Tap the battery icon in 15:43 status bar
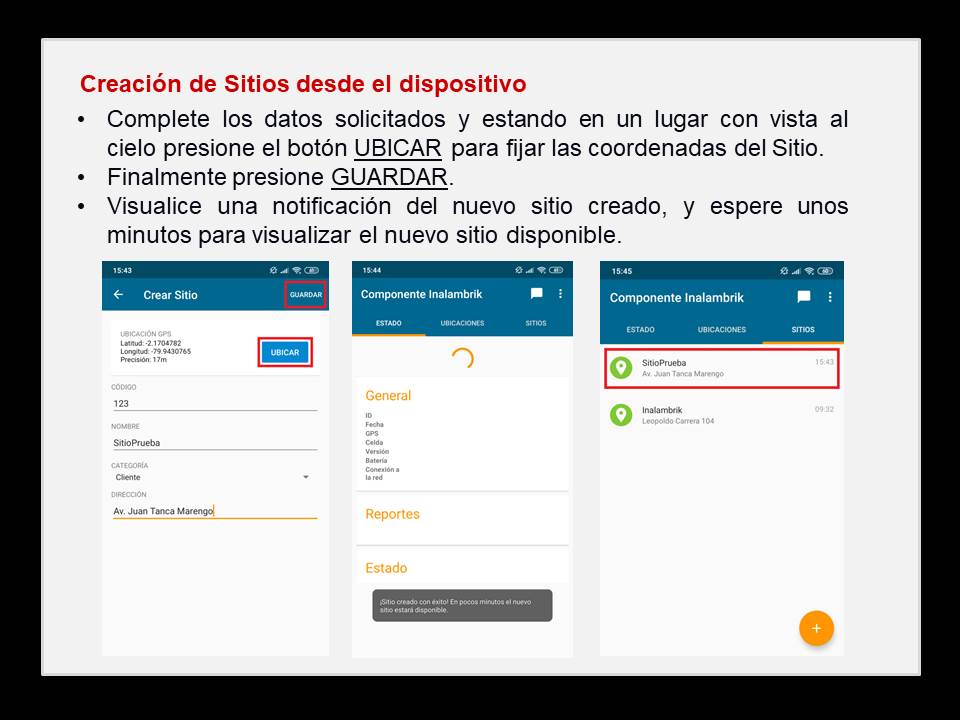This screenshot has height=720, width=960. [312, 270]
